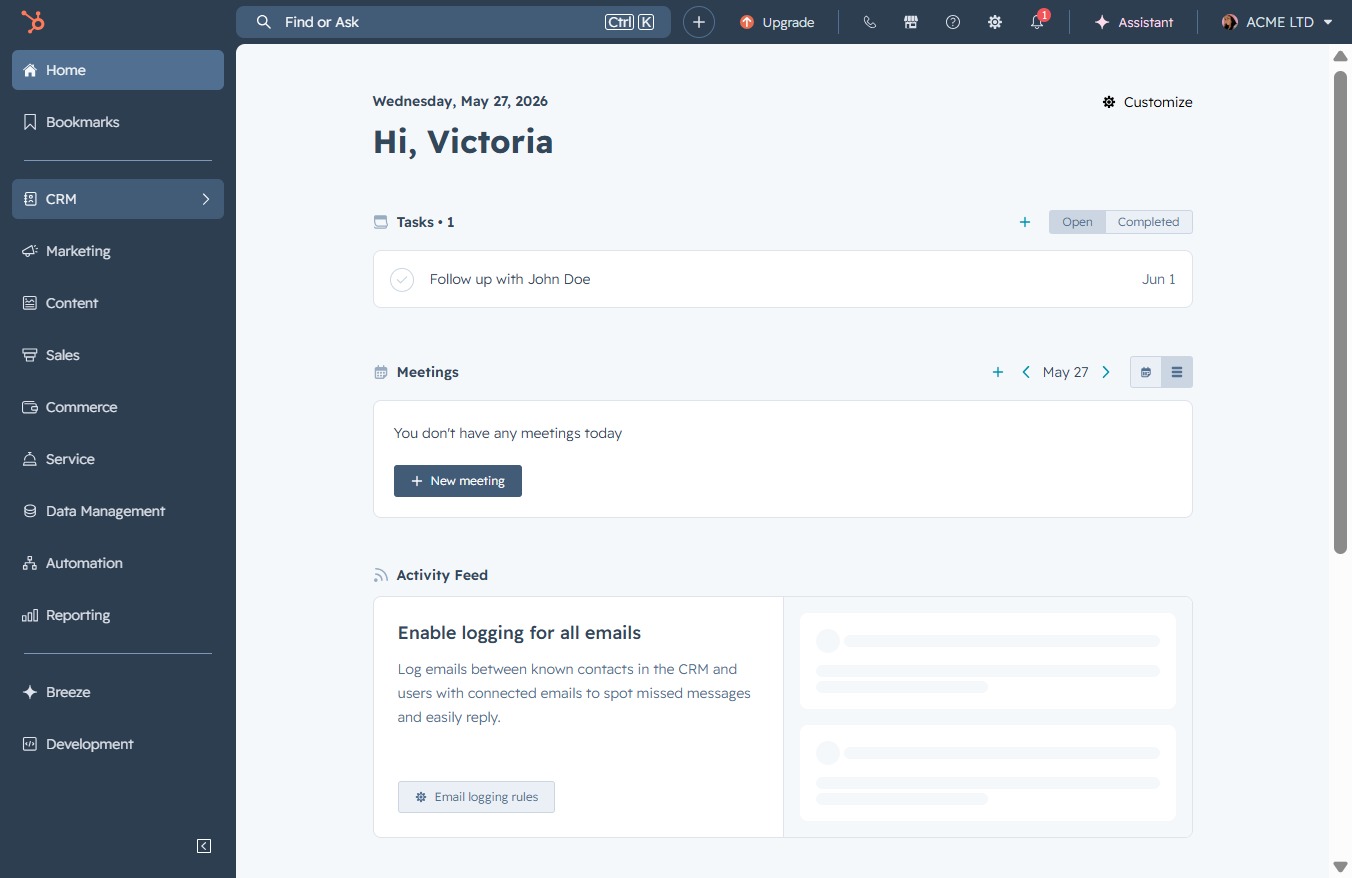Switch to Completed tasks

pos(1149,222)
